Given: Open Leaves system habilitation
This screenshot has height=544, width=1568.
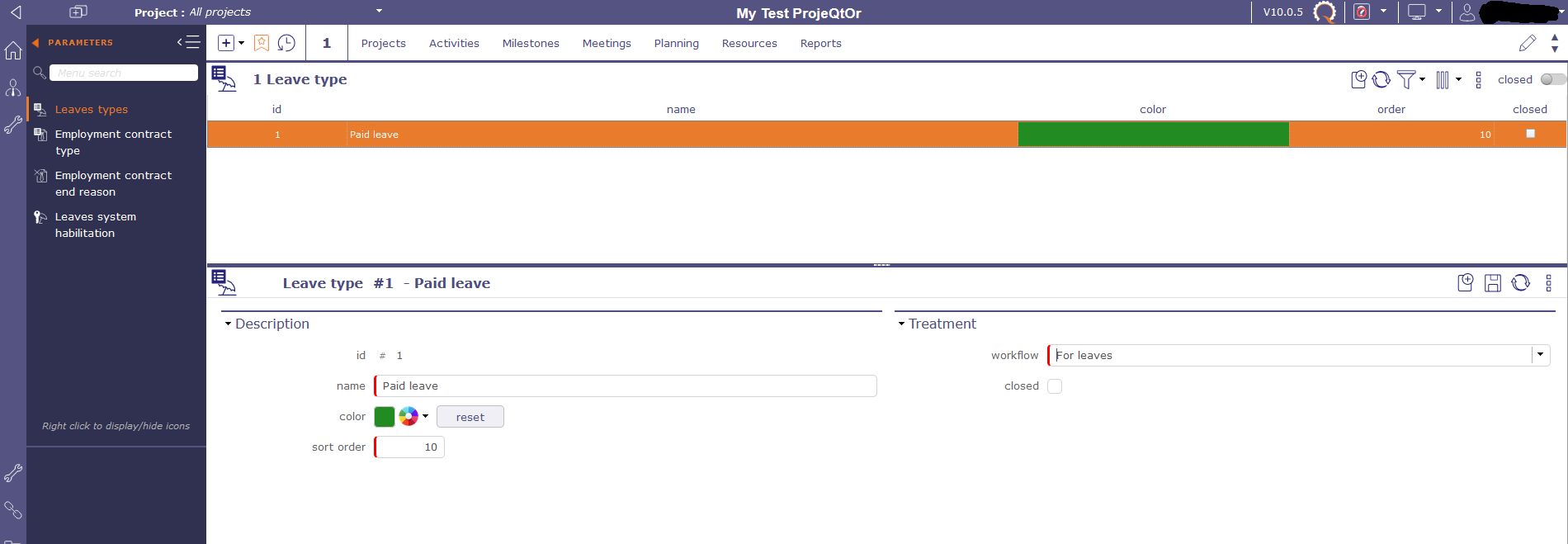Looking at the screenshot, I should coord(95,225).
